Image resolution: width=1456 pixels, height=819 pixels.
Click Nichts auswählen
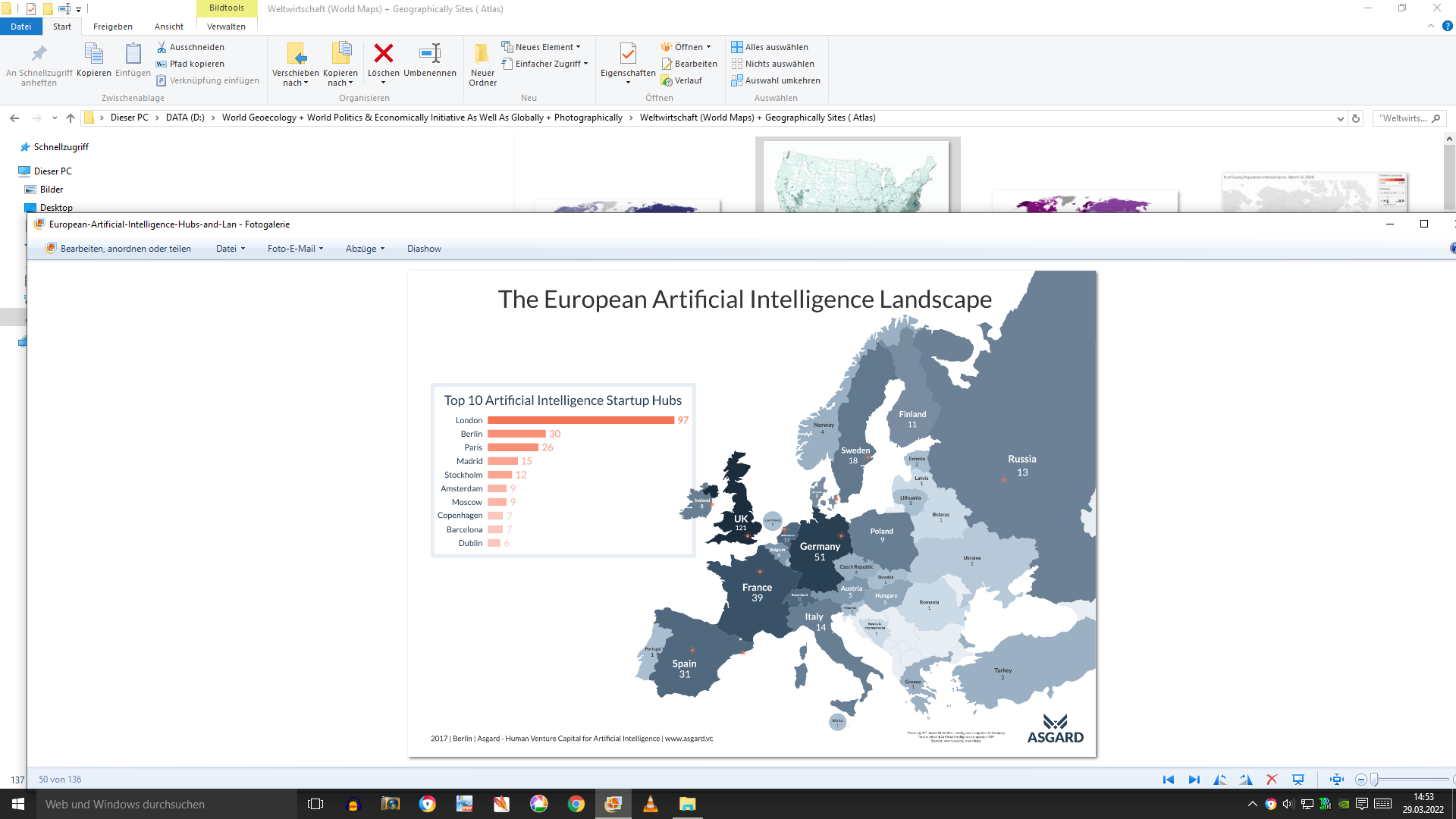773,64
